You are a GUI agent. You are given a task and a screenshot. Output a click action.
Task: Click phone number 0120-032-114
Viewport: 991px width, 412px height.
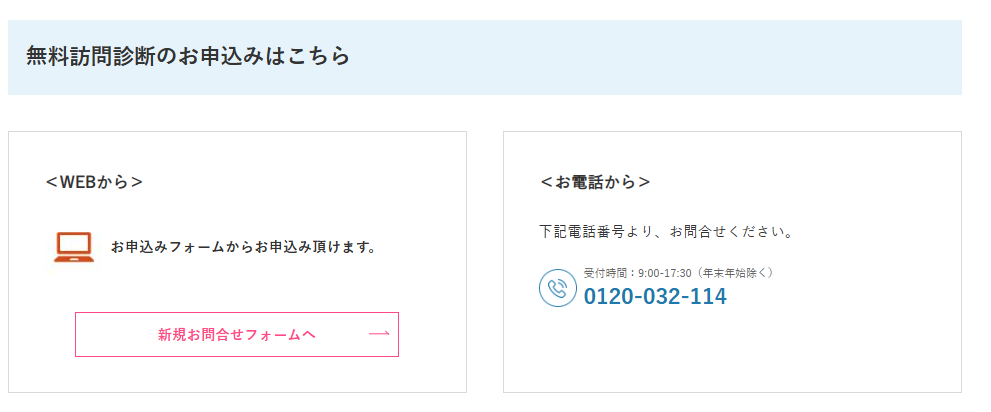(655, 296)
